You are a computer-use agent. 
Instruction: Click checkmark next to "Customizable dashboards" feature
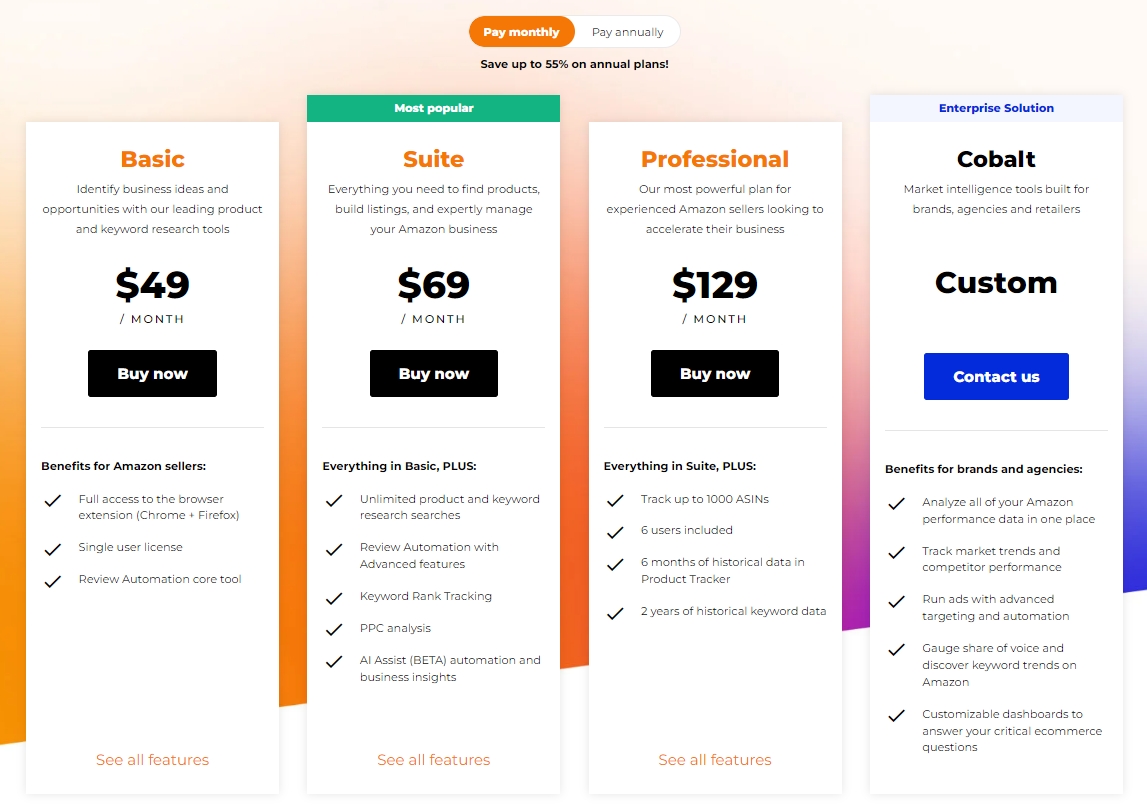tap(896, 715)
